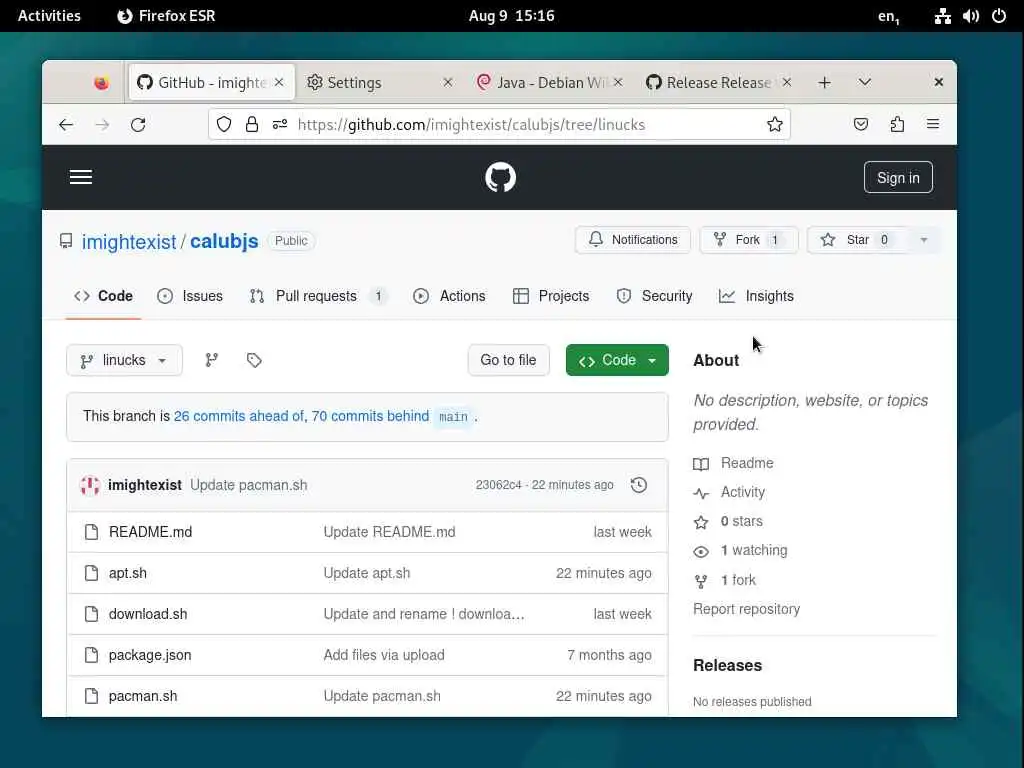Click the Go to file button
The width and height of the screenshot is (1024, 768).
(508, 360)
